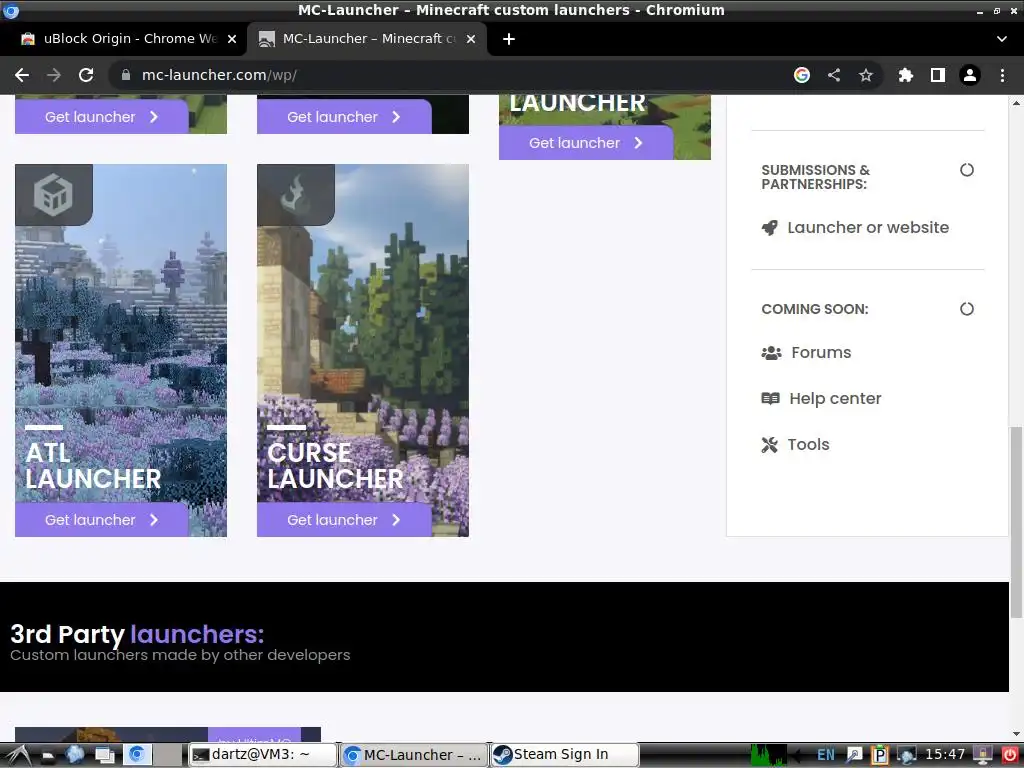
Task: Open the Google icon in address bar
Action: click(802, 75)
